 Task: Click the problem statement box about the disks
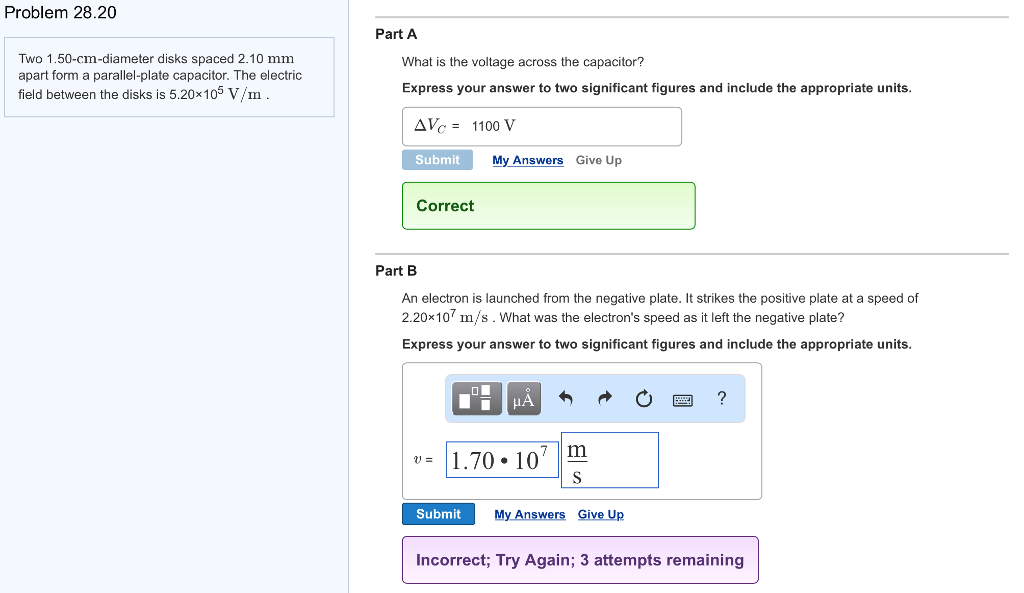point(169,77)
